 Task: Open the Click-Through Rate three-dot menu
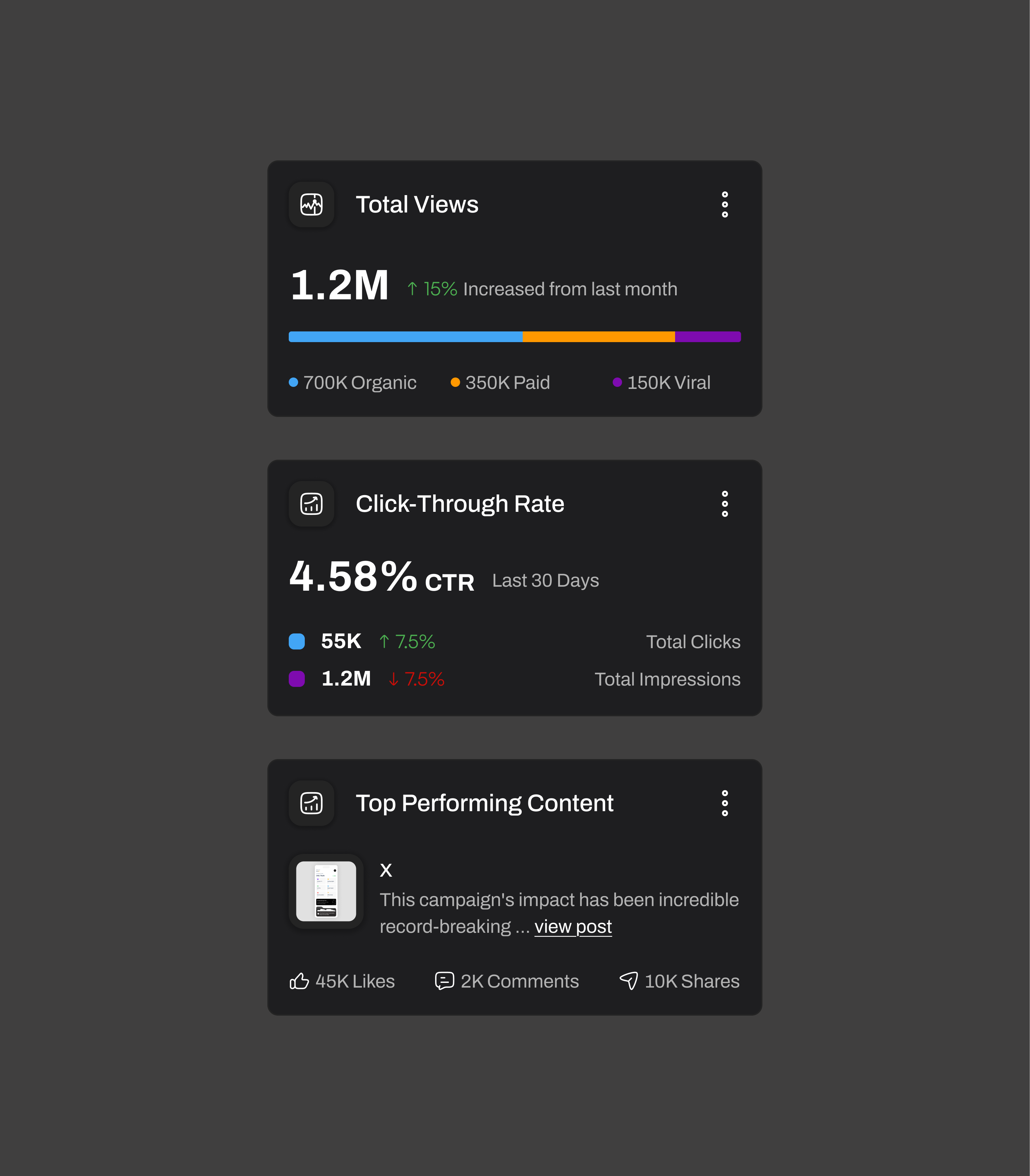coord(725,504)
